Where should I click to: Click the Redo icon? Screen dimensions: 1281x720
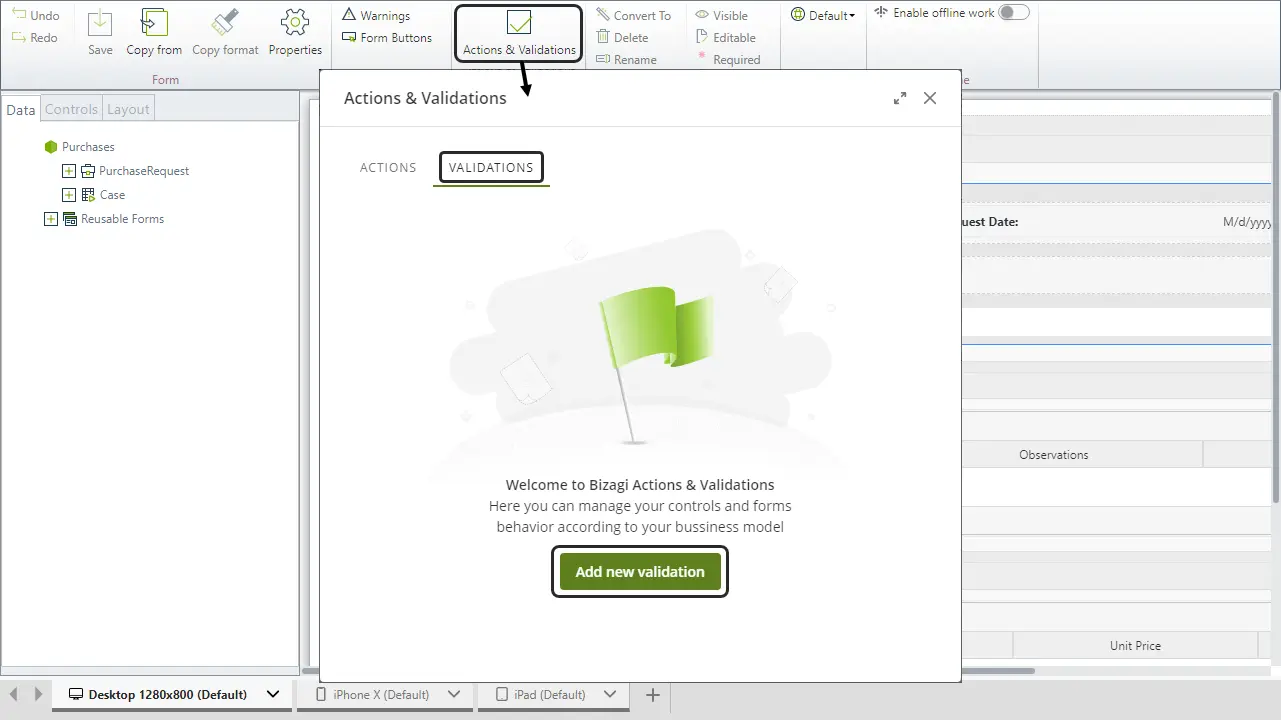coord(19,37)
